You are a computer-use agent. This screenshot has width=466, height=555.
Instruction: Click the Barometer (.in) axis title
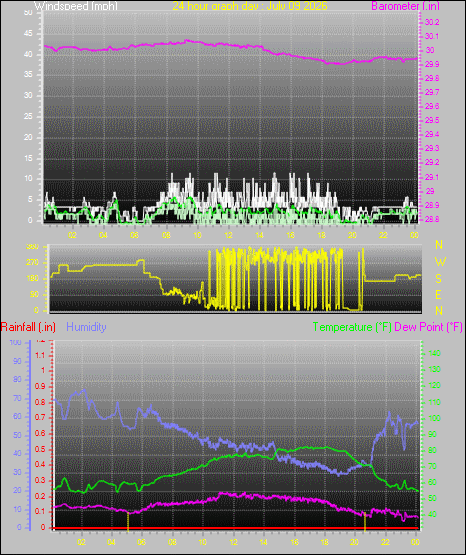point(405,6)
